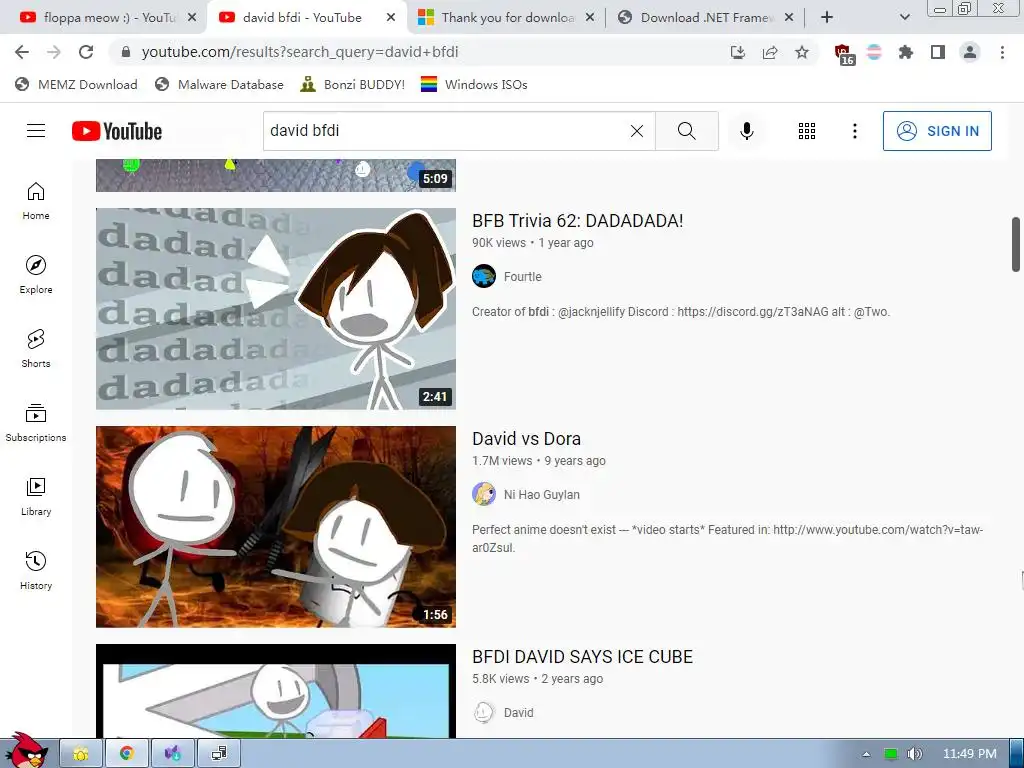Open the yellow folder taskbar icon
1024x768 pixels.
(x=81, y=753)
